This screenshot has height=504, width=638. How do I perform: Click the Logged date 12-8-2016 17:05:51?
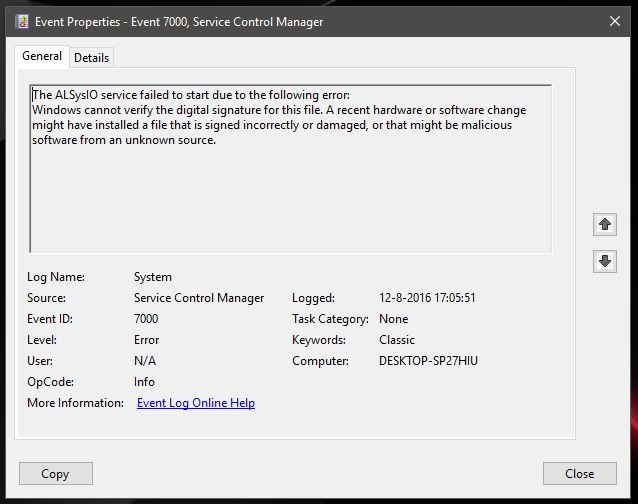[x=427, y=298]
